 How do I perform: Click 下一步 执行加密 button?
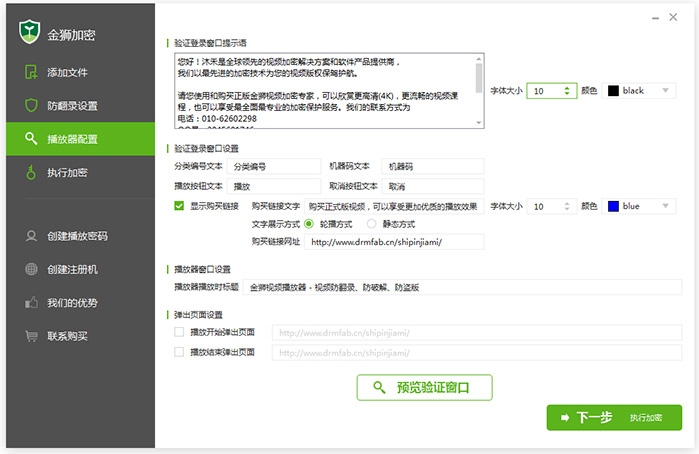pos(614,417)
